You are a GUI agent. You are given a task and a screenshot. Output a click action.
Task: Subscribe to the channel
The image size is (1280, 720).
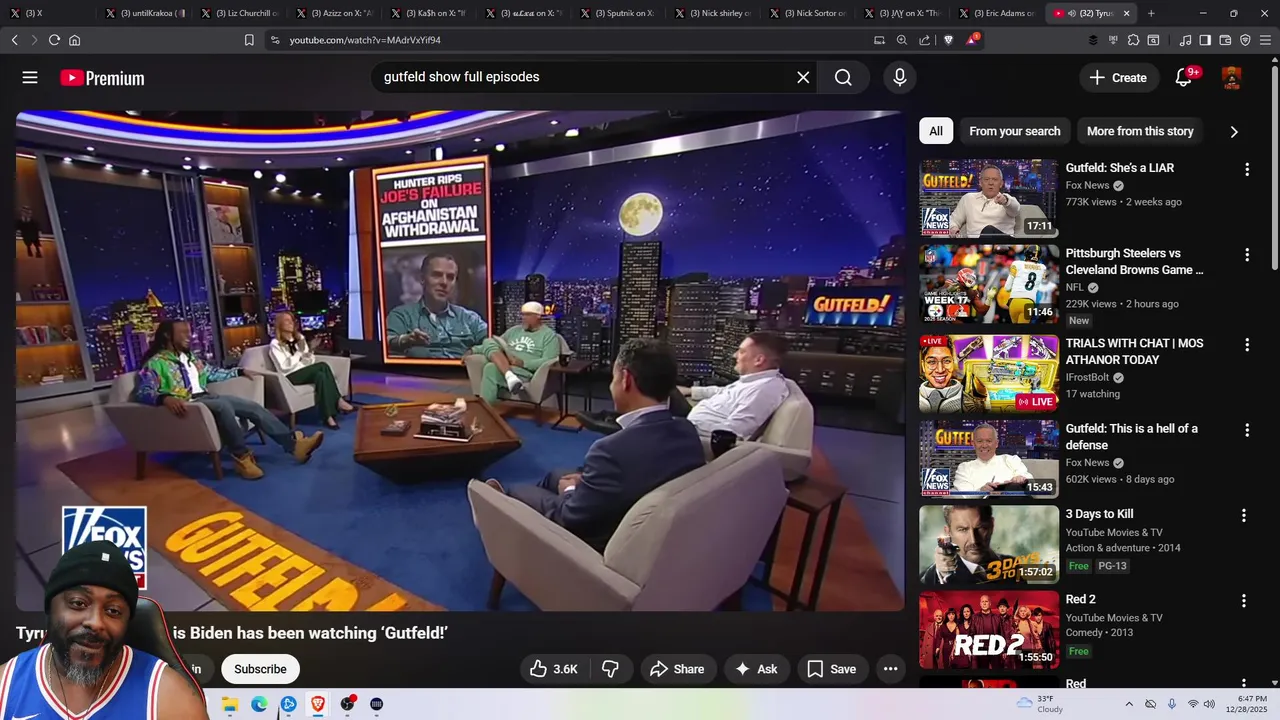coord(260,669)
